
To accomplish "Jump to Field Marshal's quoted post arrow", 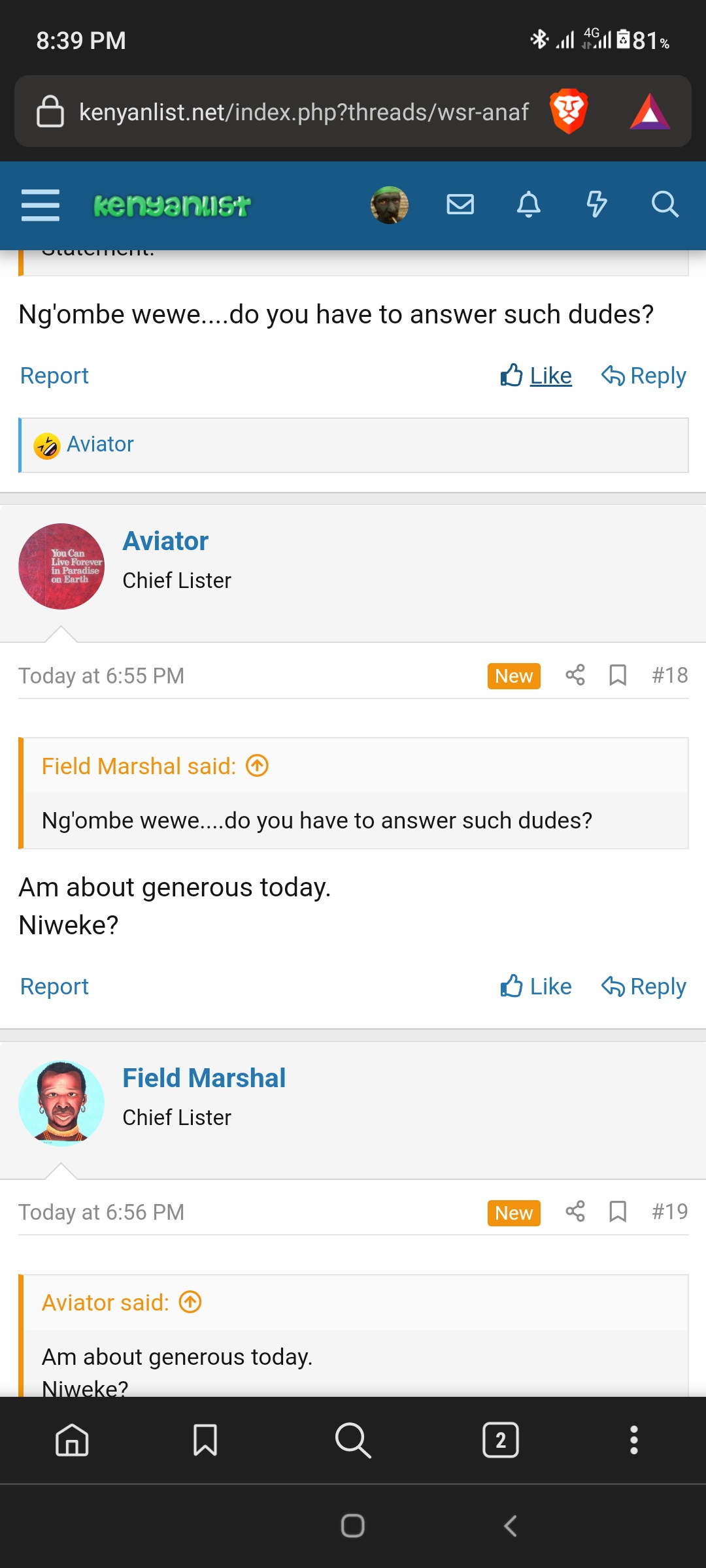I will pos(258,766).
